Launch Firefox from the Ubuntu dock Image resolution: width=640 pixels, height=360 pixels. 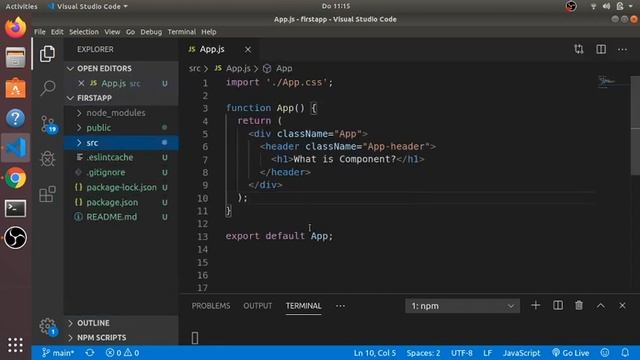click(16, 27)
